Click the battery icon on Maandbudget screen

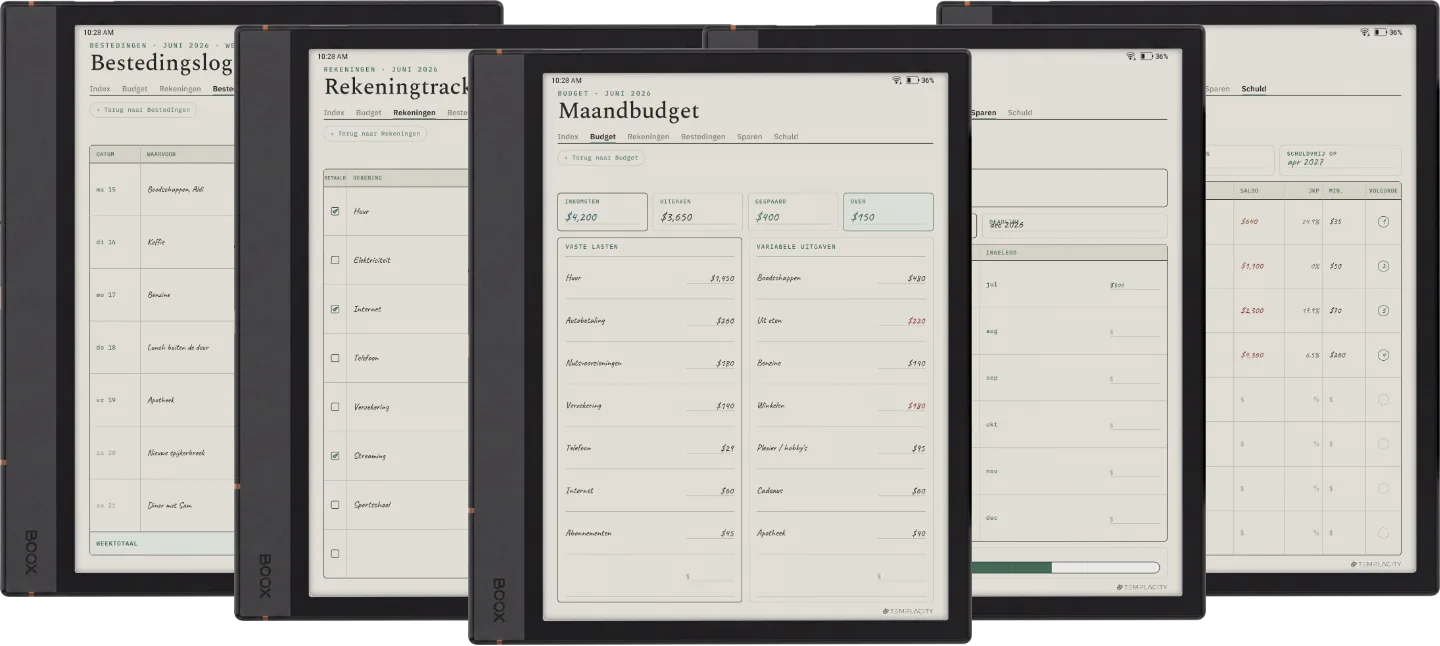pos(912,80)
